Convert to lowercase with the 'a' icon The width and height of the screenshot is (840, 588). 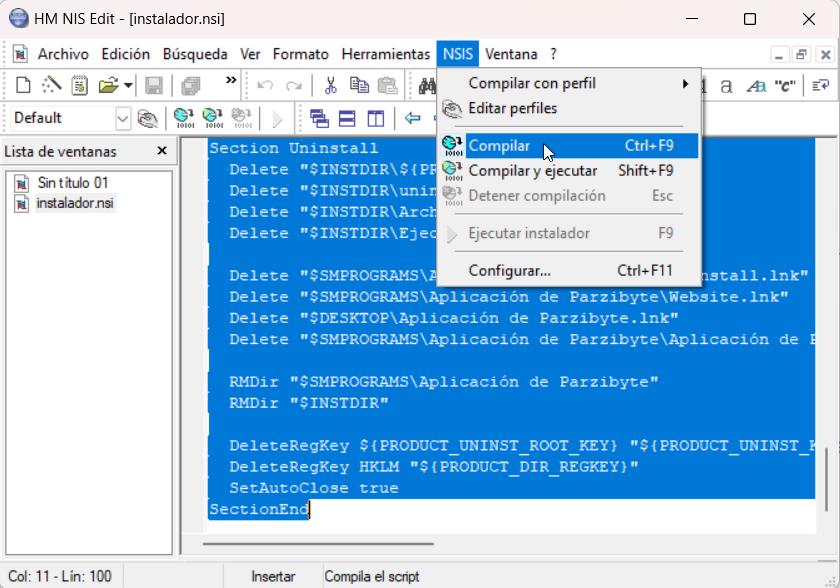pos(726,86)
